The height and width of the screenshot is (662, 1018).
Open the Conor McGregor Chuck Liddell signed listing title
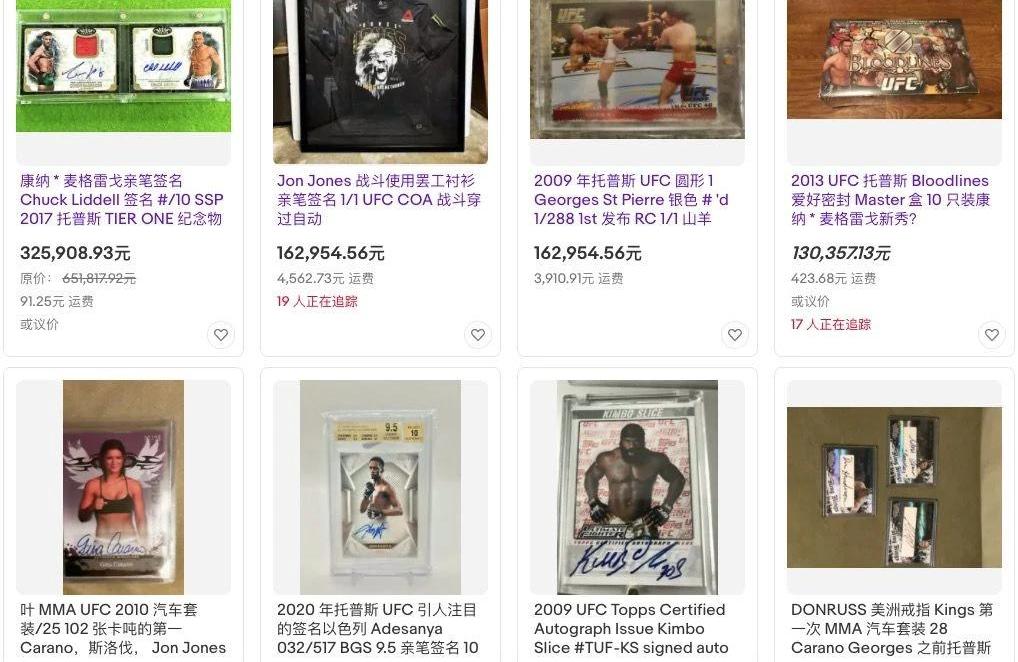coord(121,199)
